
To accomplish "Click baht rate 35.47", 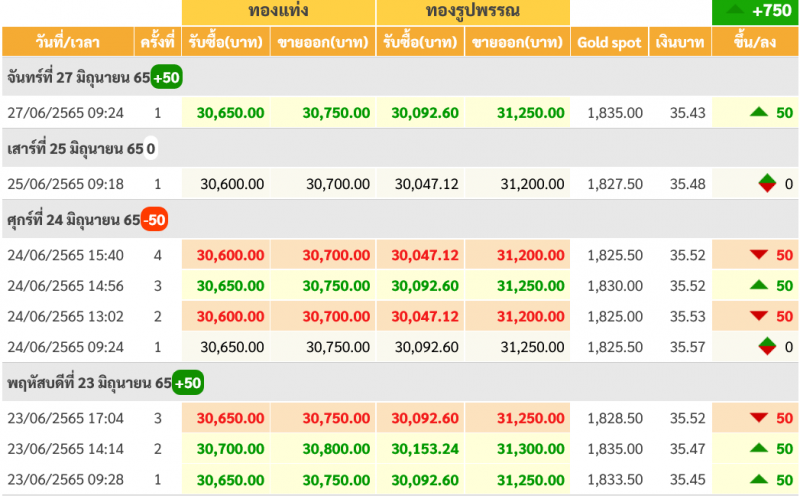I will pyautogui.click(x=688, y=449).
